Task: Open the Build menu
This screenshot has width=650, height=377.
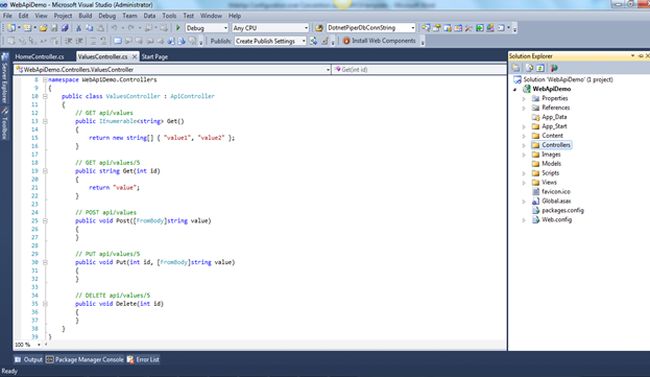Action: pyautogui.click(x=85, y=16)
